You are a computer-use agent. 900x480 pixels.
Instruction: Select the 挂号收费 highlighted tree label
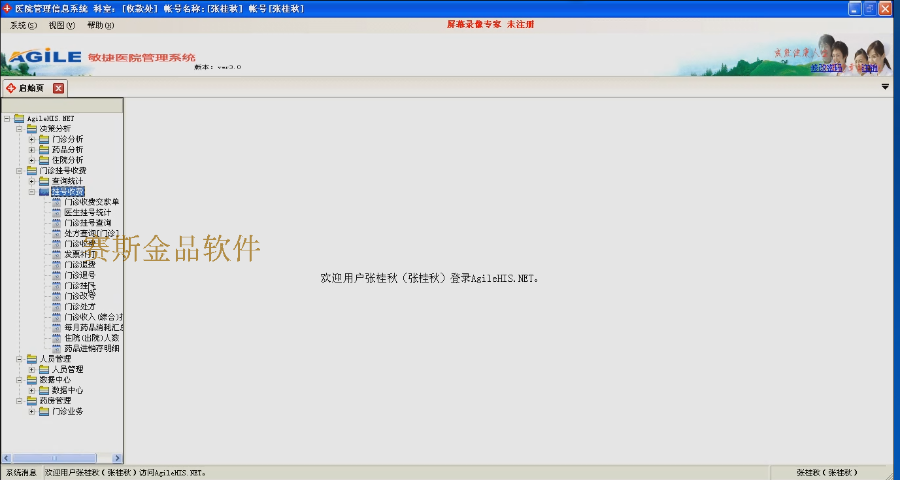[x=68, y=192]
